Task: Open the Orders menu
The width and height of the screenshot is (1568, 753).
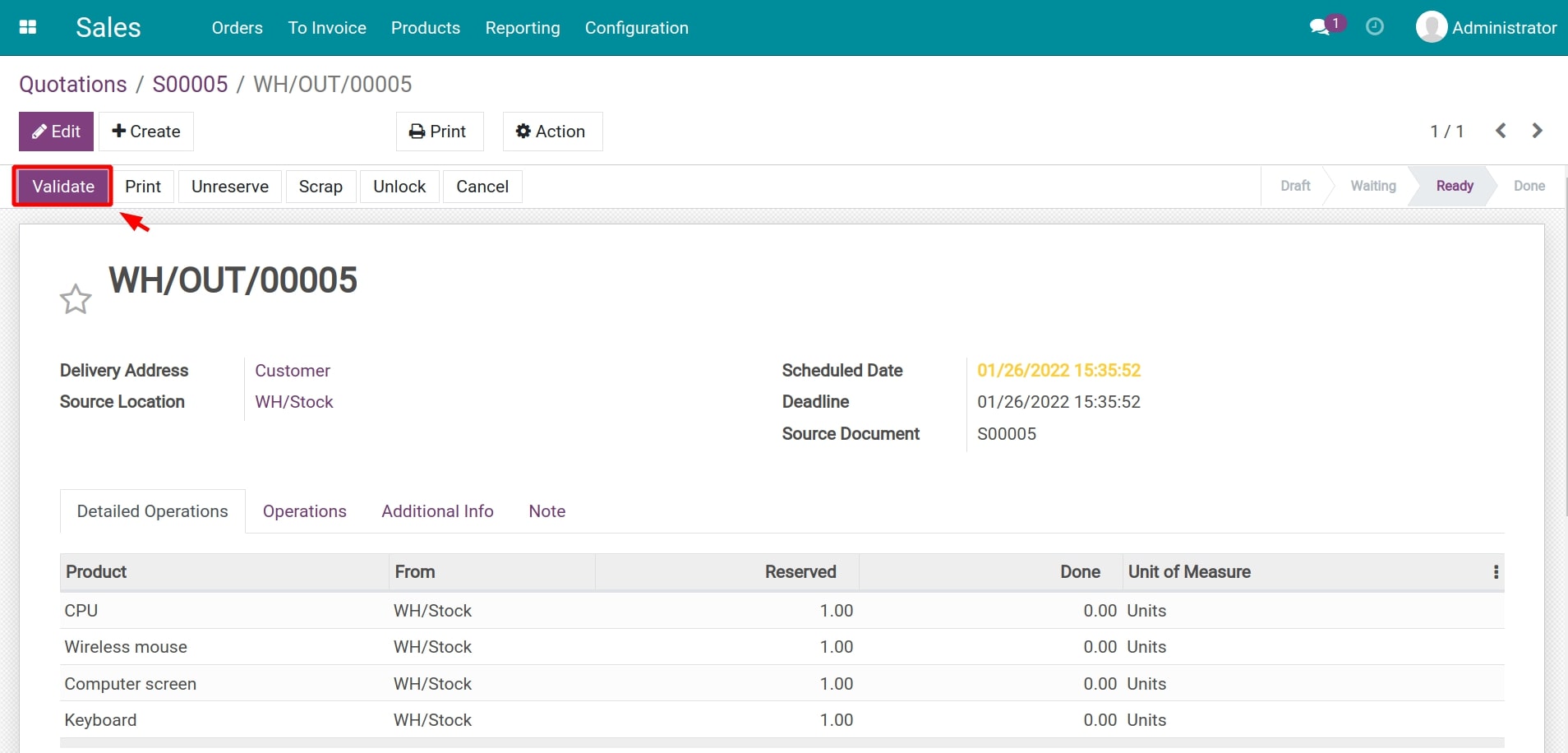Action: (237, 28)
